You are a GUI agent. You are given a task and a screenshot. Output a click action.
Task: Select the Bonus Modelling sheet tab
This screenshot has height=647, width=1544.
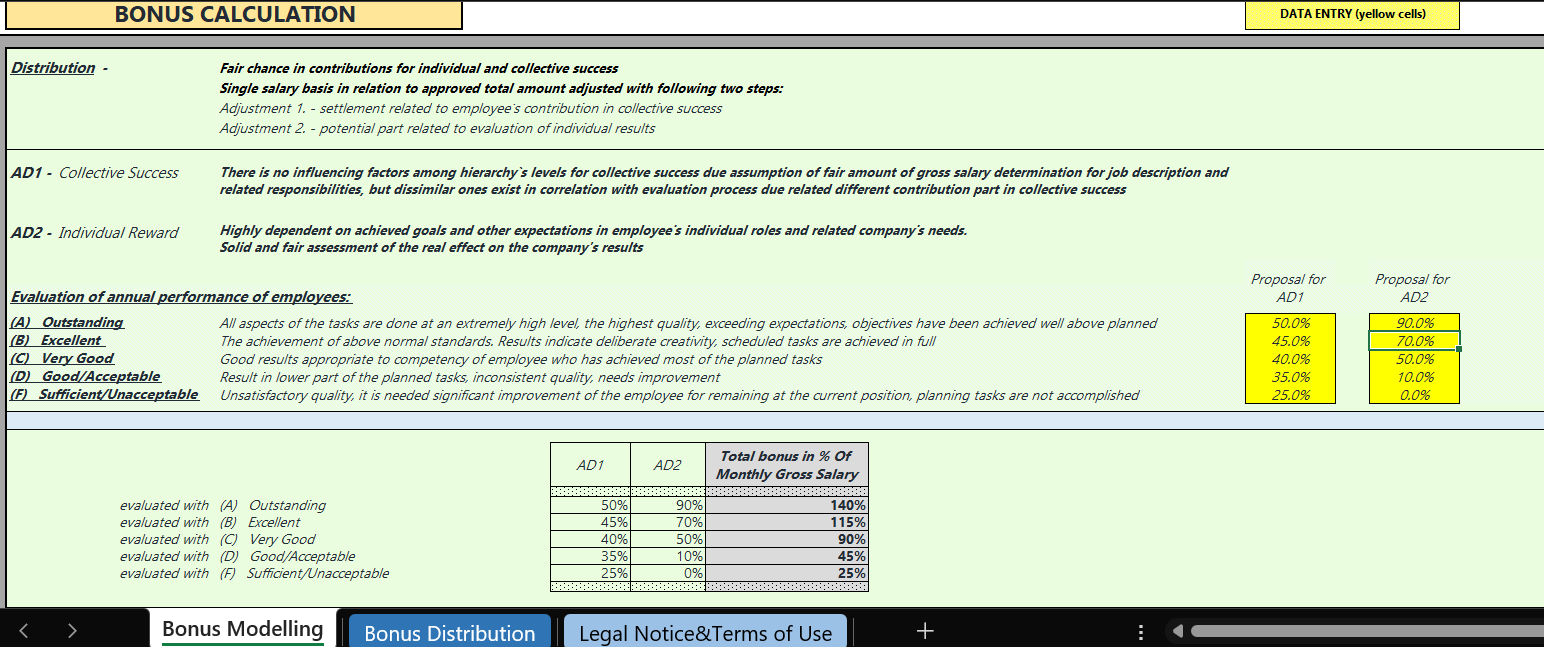pyautogui.click(x=242, y=629)
